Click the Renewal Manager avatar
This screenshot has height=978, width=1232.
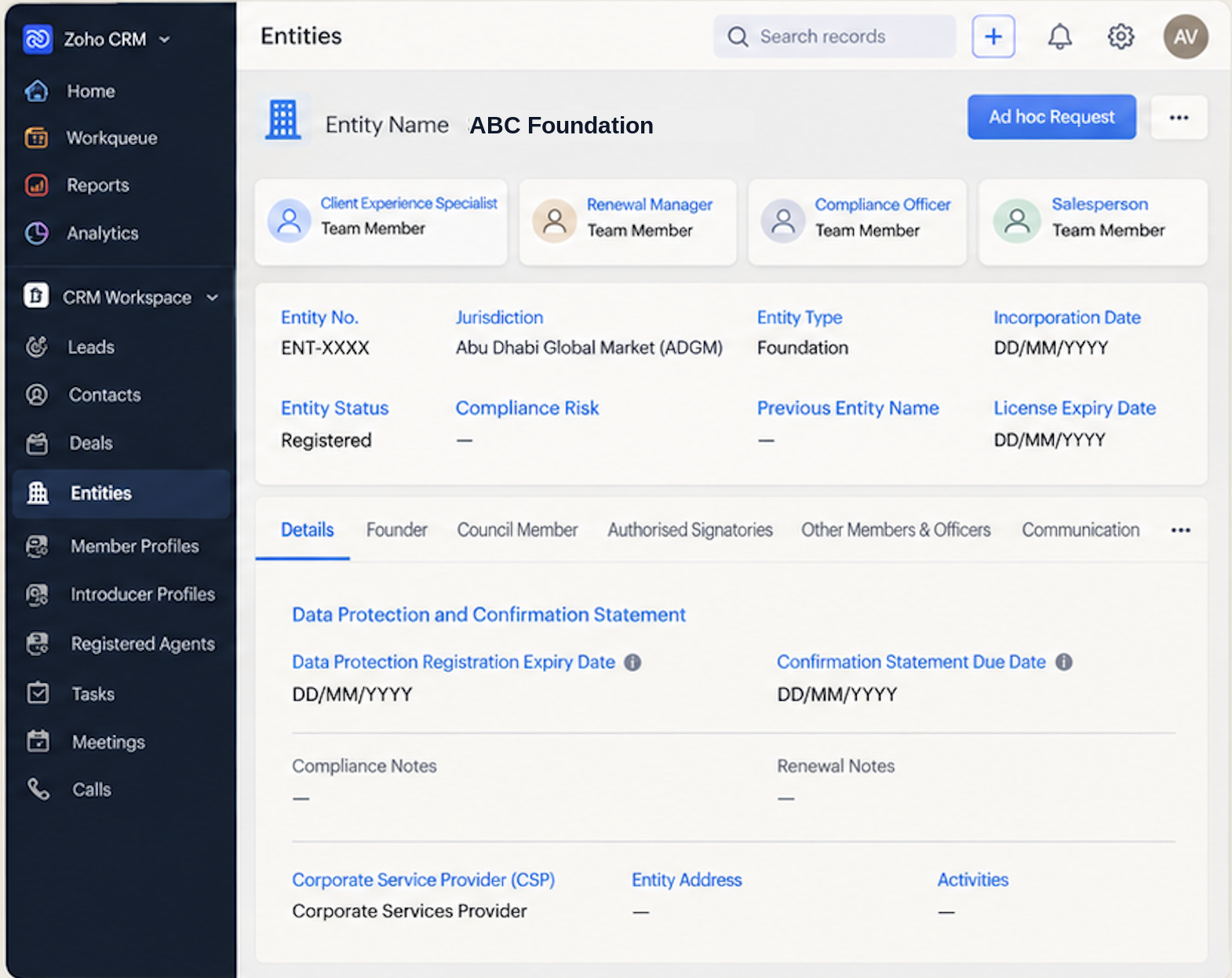point(554,221)
